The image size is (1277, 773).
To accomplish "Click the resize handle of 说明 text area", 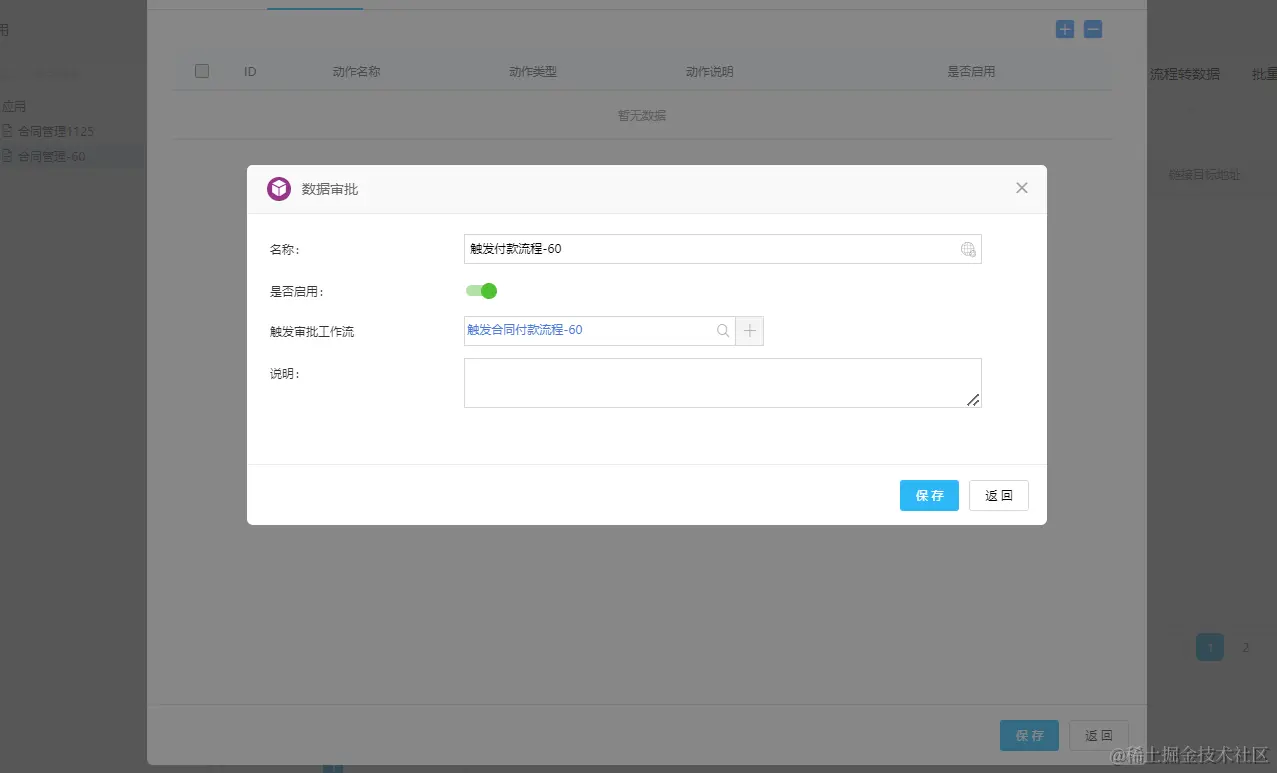I will pyautogui.click(x=973, y=400).
